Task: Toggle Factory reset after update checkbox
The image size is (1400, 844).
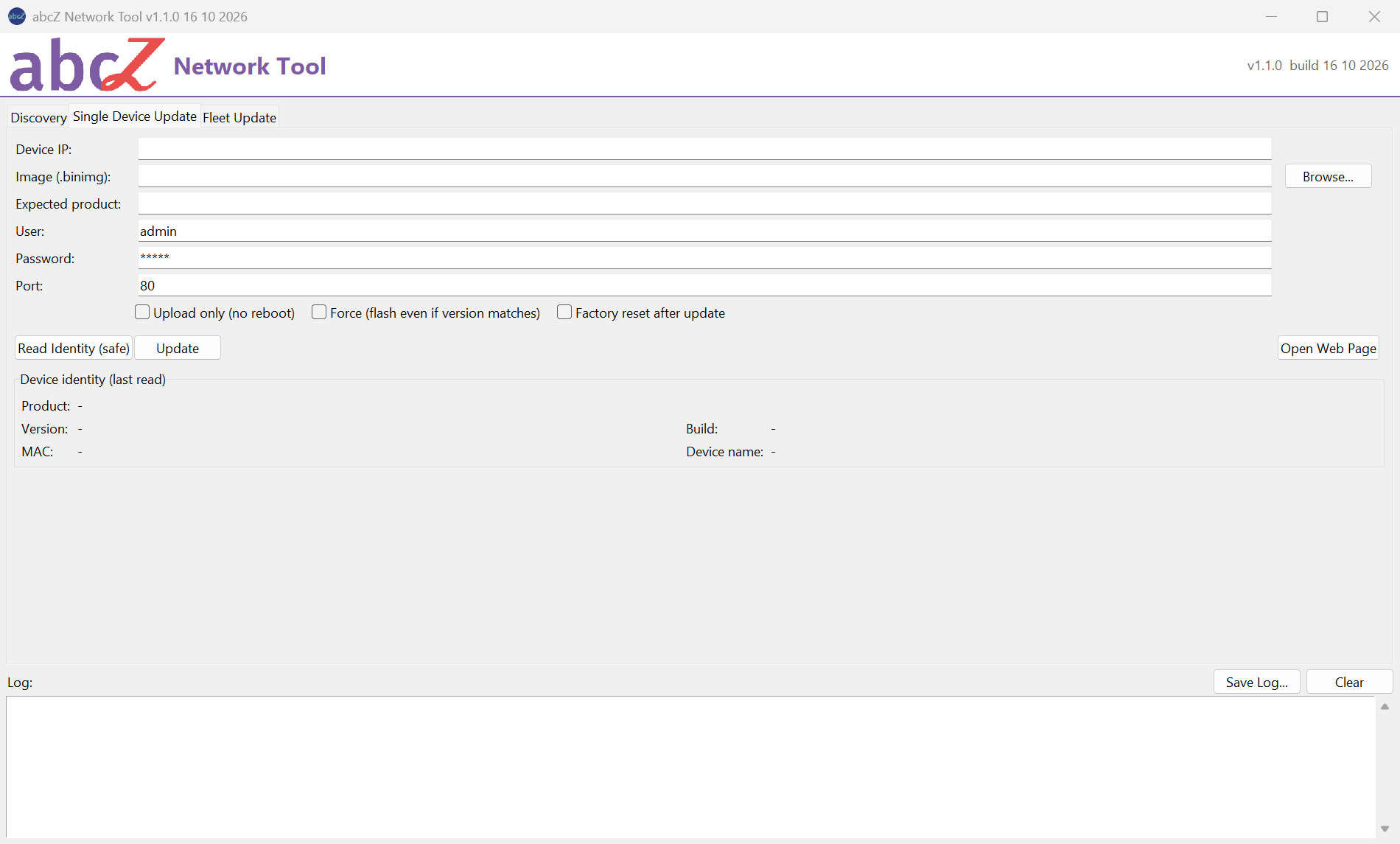Action: pyautogui.click(x=564, y=313)
